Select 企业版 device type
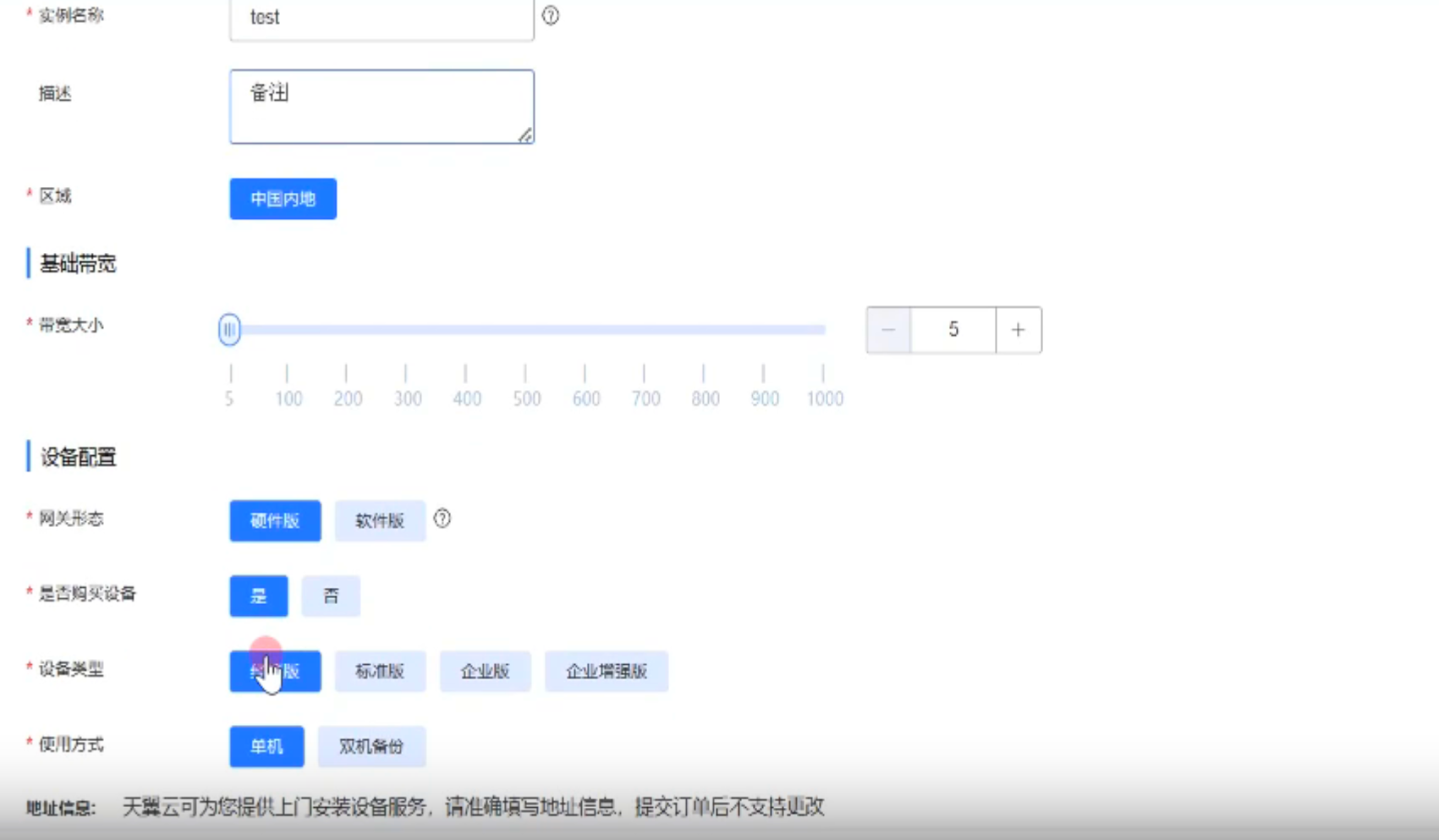Image resolution: width=1439 pixels, height=840 pixels. click(x=485, y=671)
